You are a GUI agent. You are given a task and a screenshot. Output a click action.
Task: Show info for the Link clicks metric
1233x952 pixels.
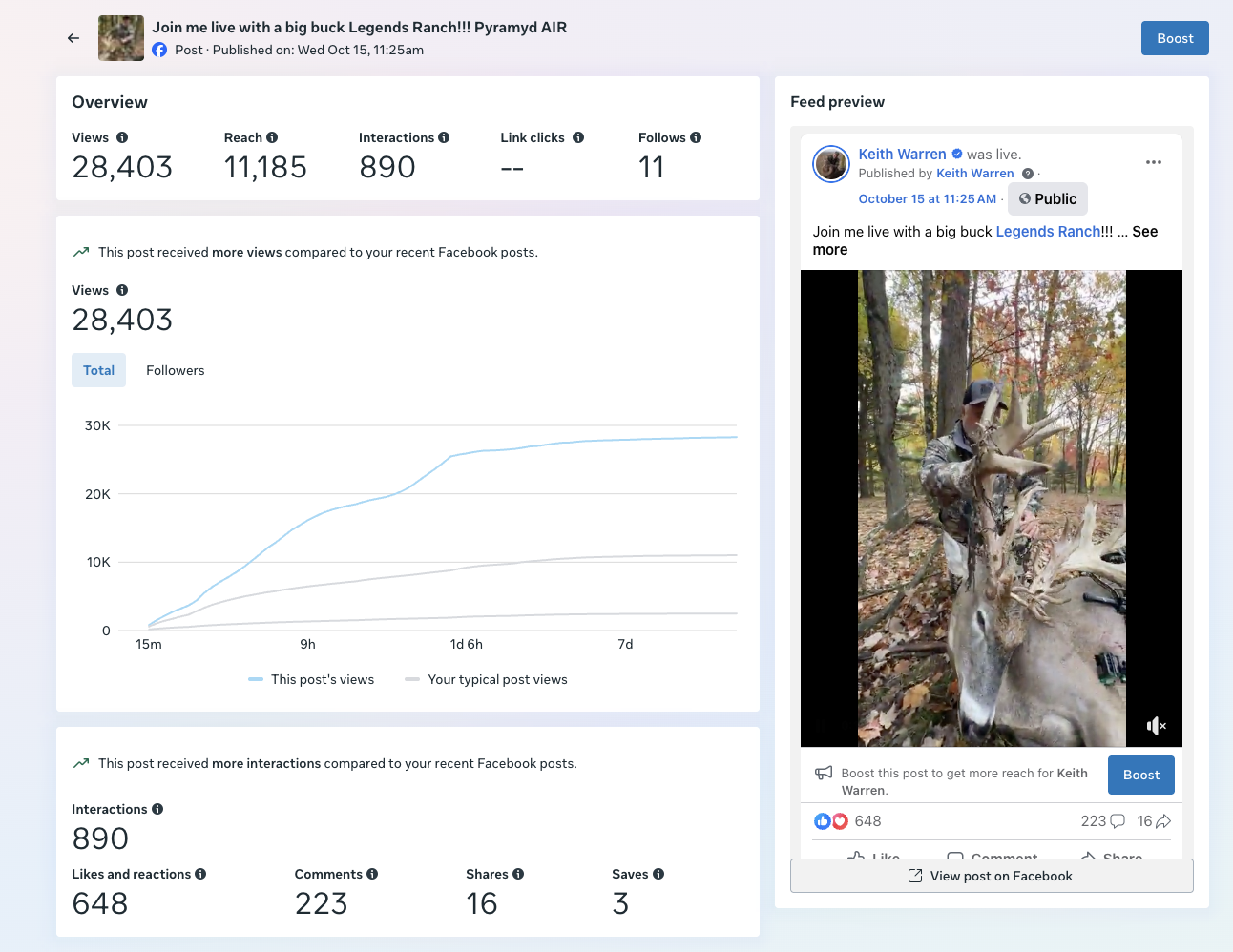click(578, 137)
